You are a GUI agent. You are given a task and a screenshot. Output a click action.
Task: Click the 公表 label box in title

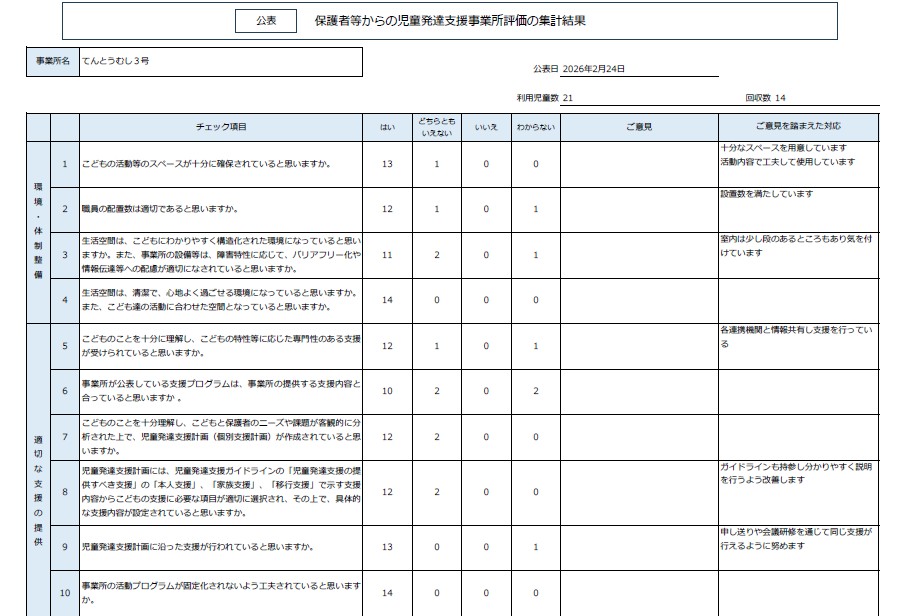(266, 20)
